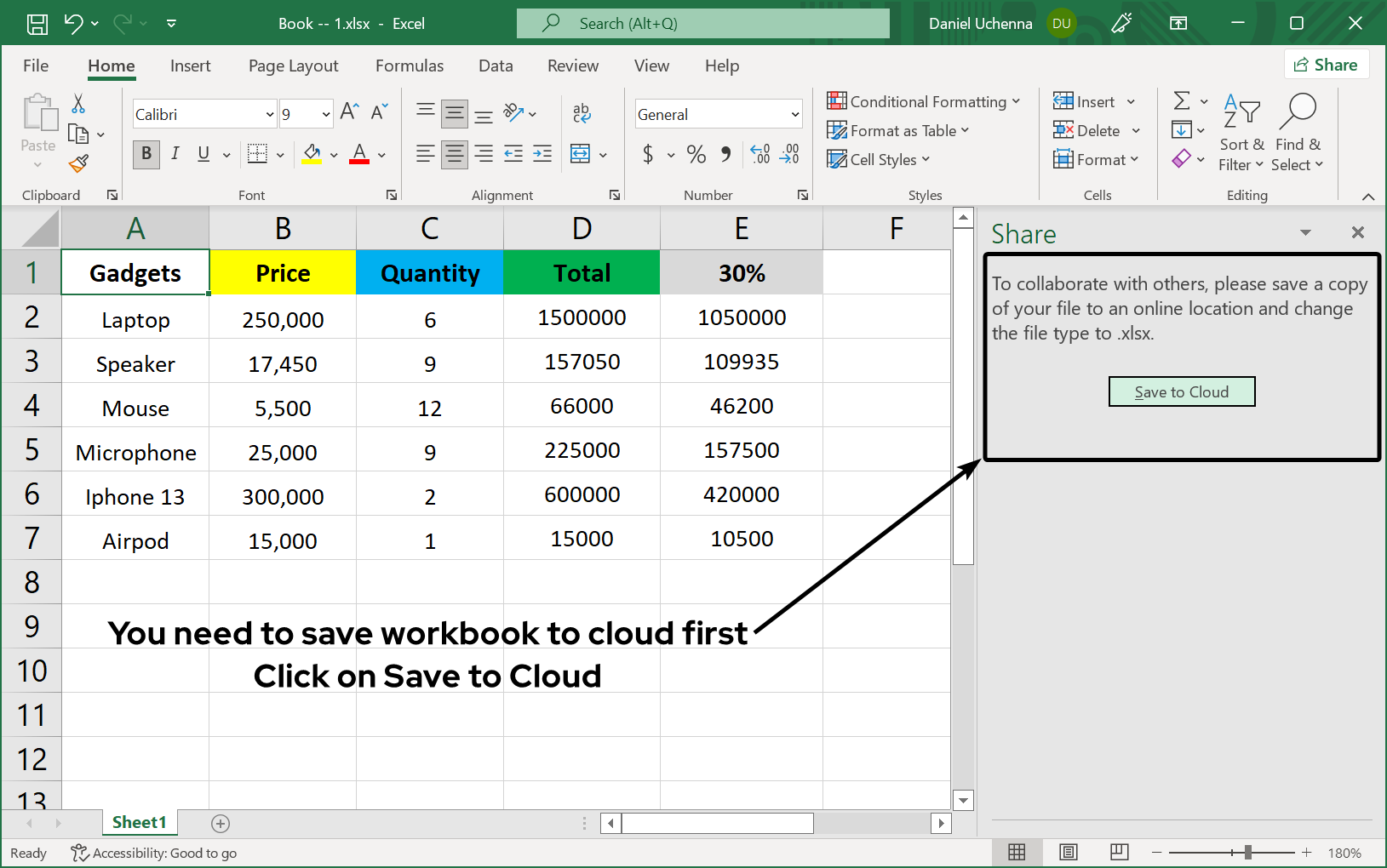
Task: Toggle underline formatting
Action: [203, 154]
